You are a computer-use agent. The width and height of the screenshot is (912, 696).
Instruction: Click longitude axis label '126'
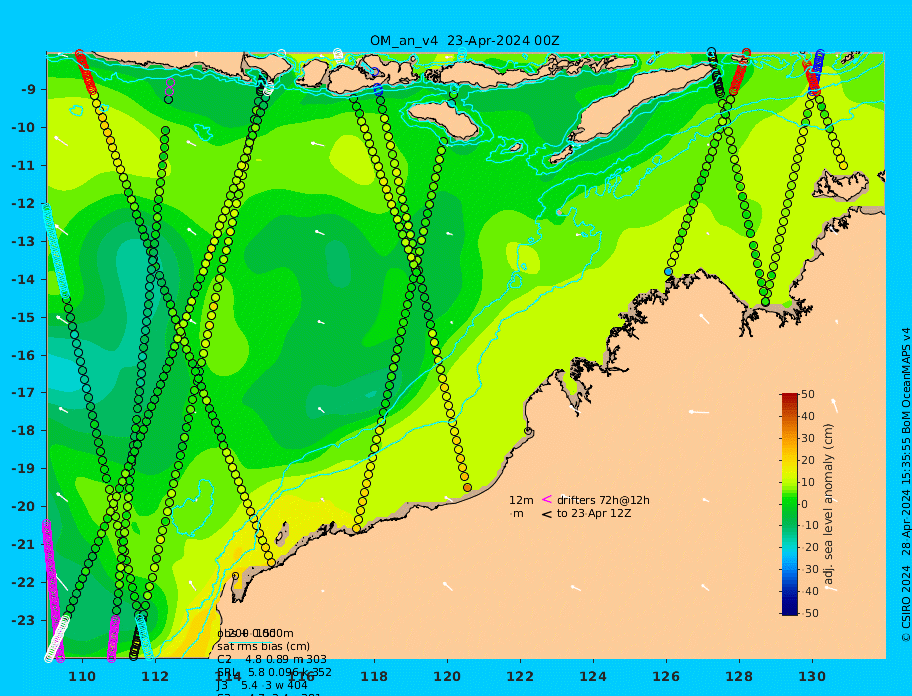[x=666, y=677]
